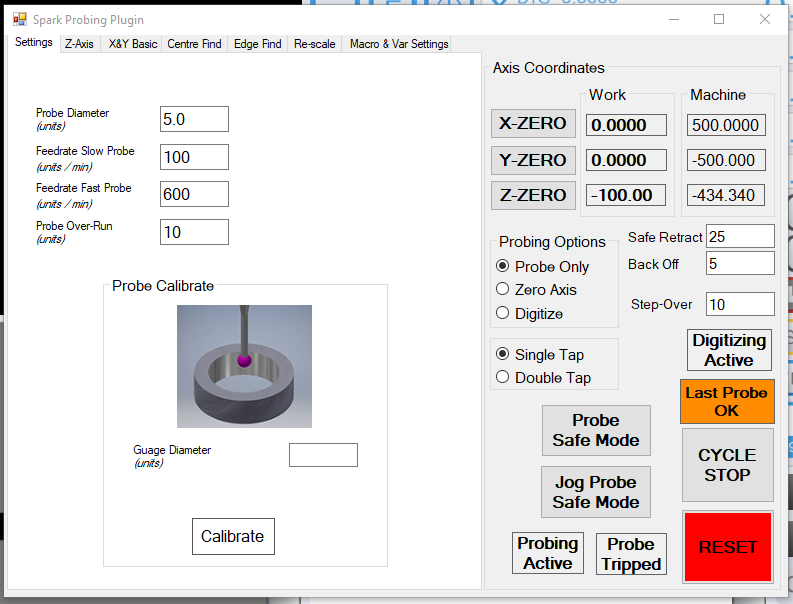
Task: Select the Zero Axis radio option
Action: pyautogui.click(x=537, y=290)
